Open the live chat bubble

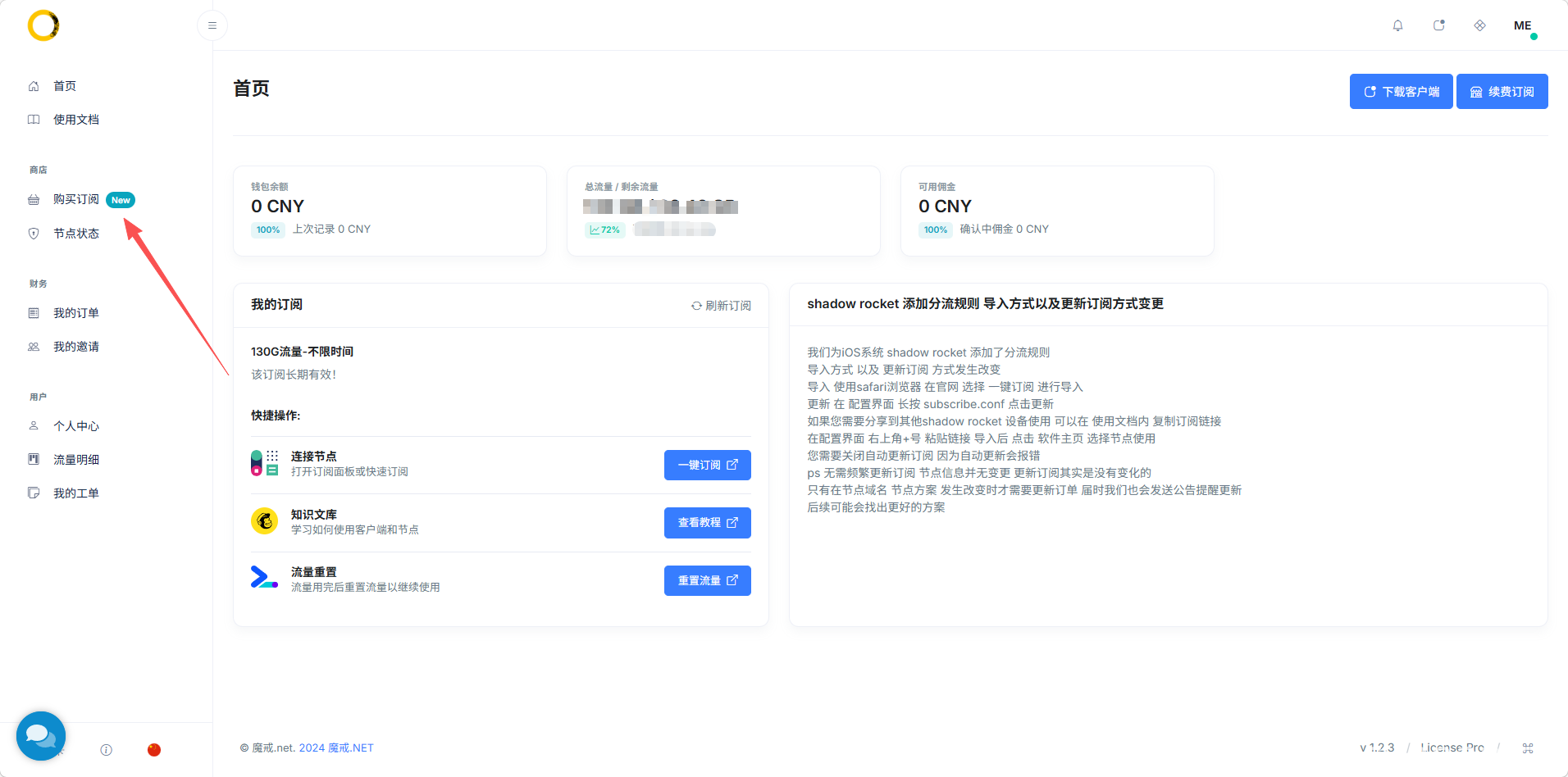click(40, 735)
